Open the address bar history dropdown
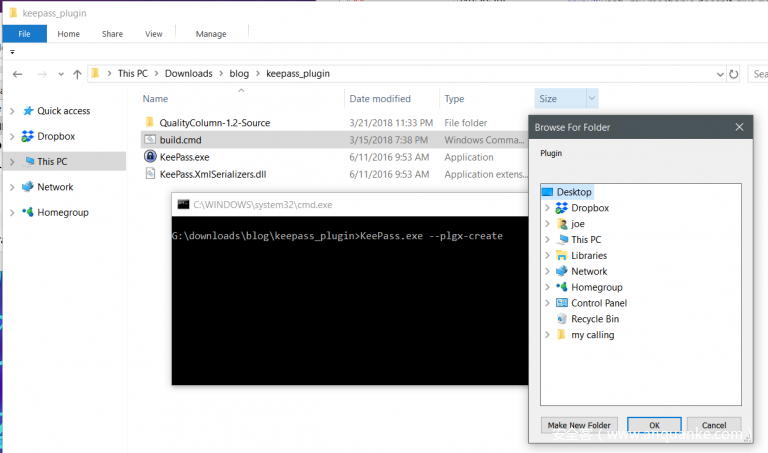This screenshot has height=453, width=768. pyautogui.click(x=718, y=74)
